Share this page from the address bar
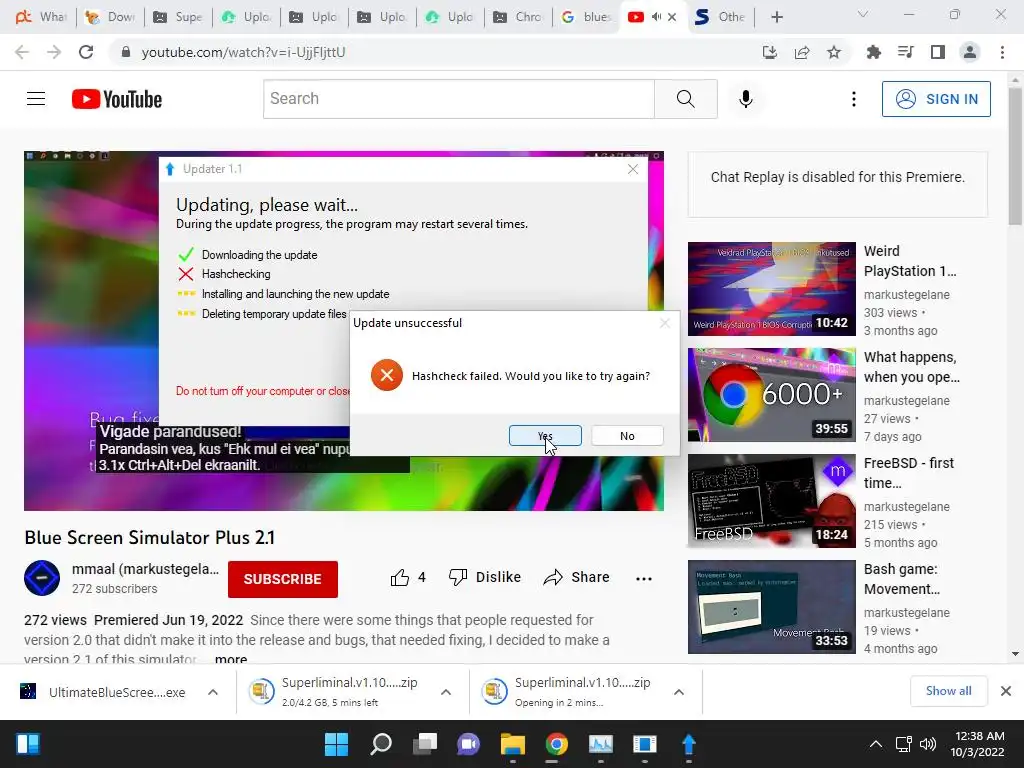 coord(802,52)
